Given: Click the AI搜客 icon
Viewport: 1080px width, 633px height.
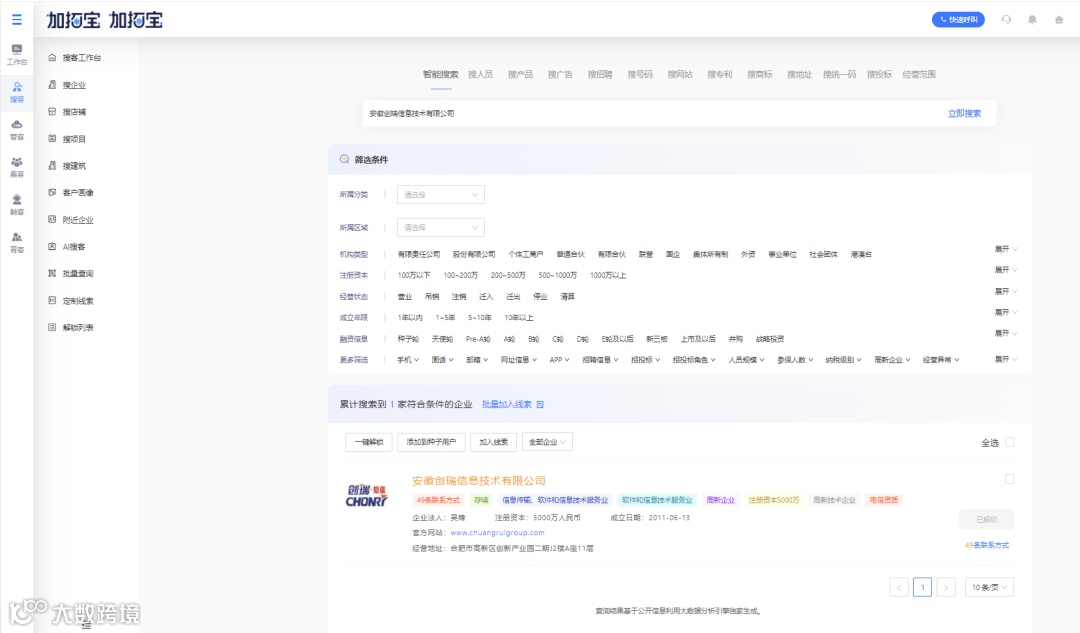Looking at the screenshot, I should [52, 246].
